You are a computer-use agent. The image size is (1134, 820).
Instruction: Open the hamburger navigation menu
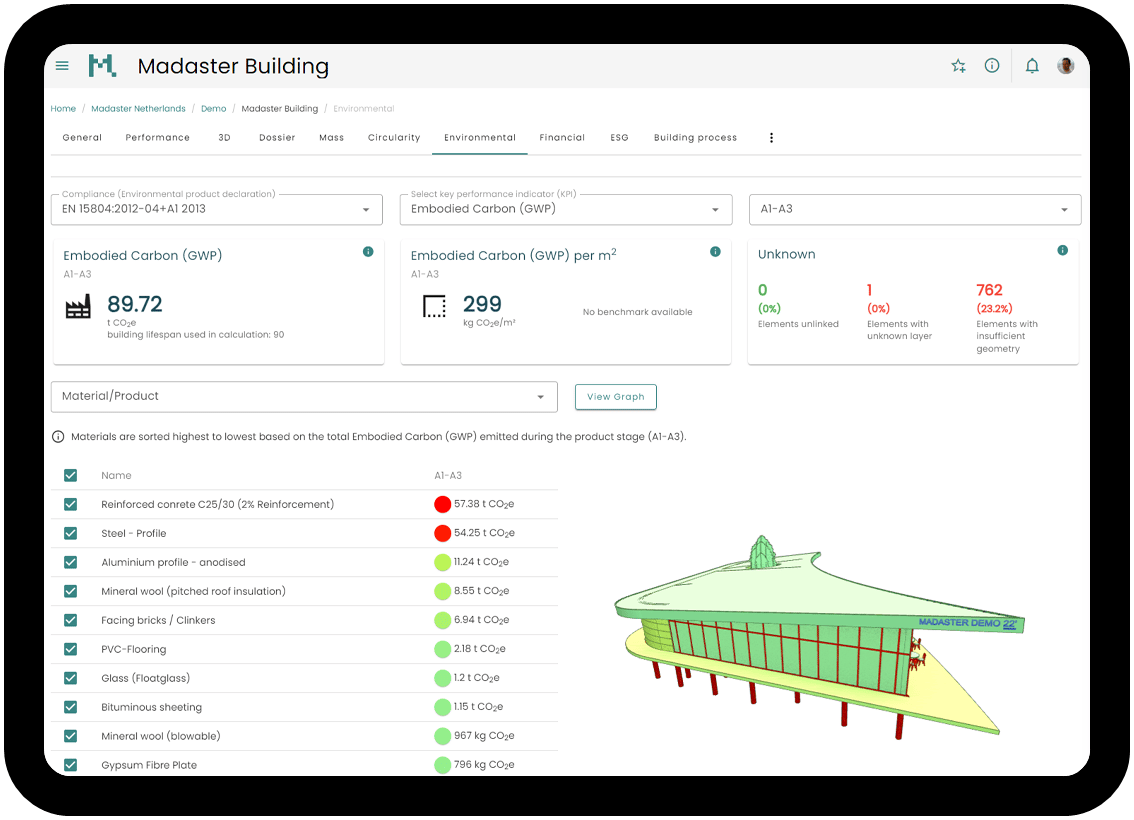(x=62, y=66)
